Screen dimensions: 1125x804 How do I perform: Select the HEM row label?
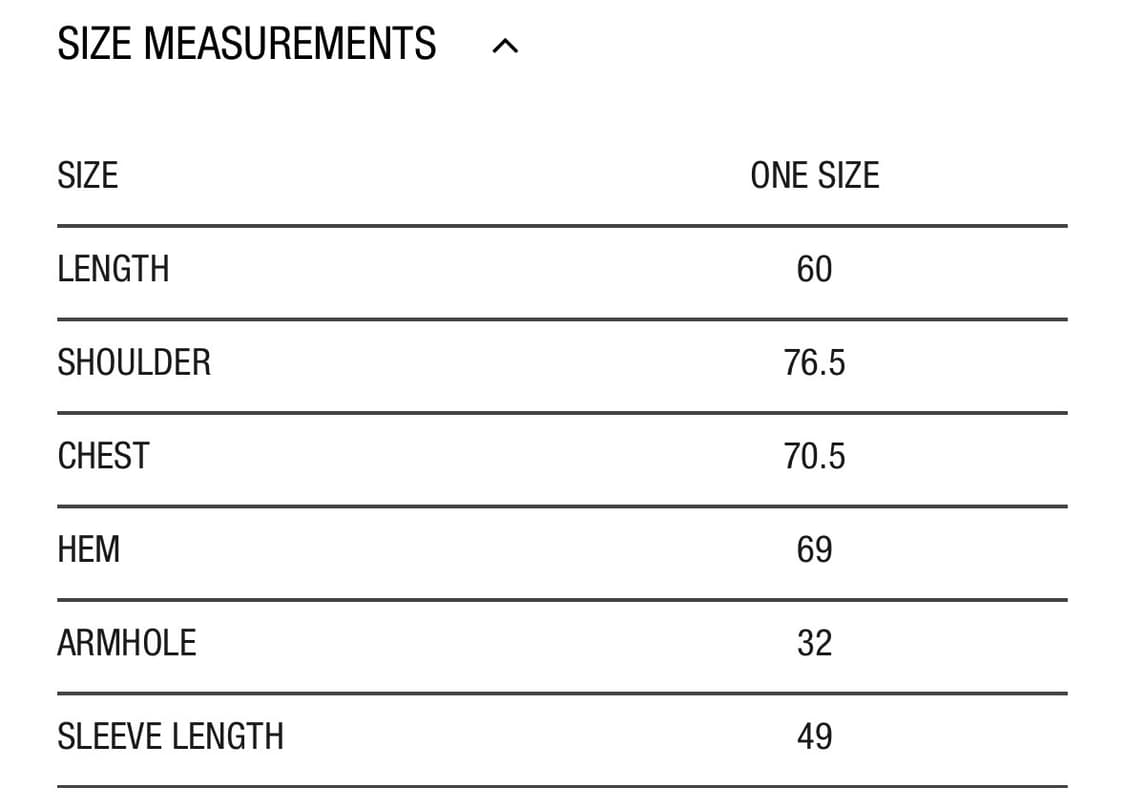[x=89, y=549]
